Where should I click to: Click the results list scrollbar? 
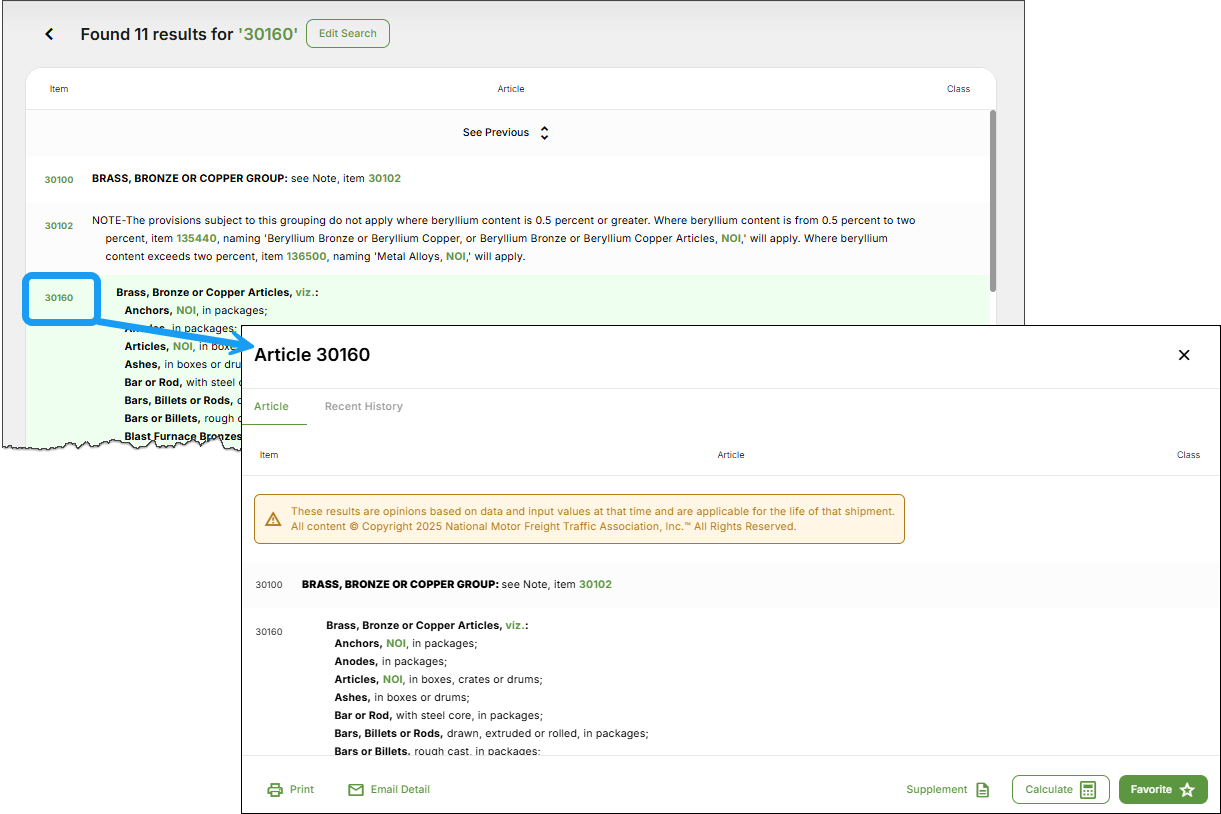click(992, 200)
